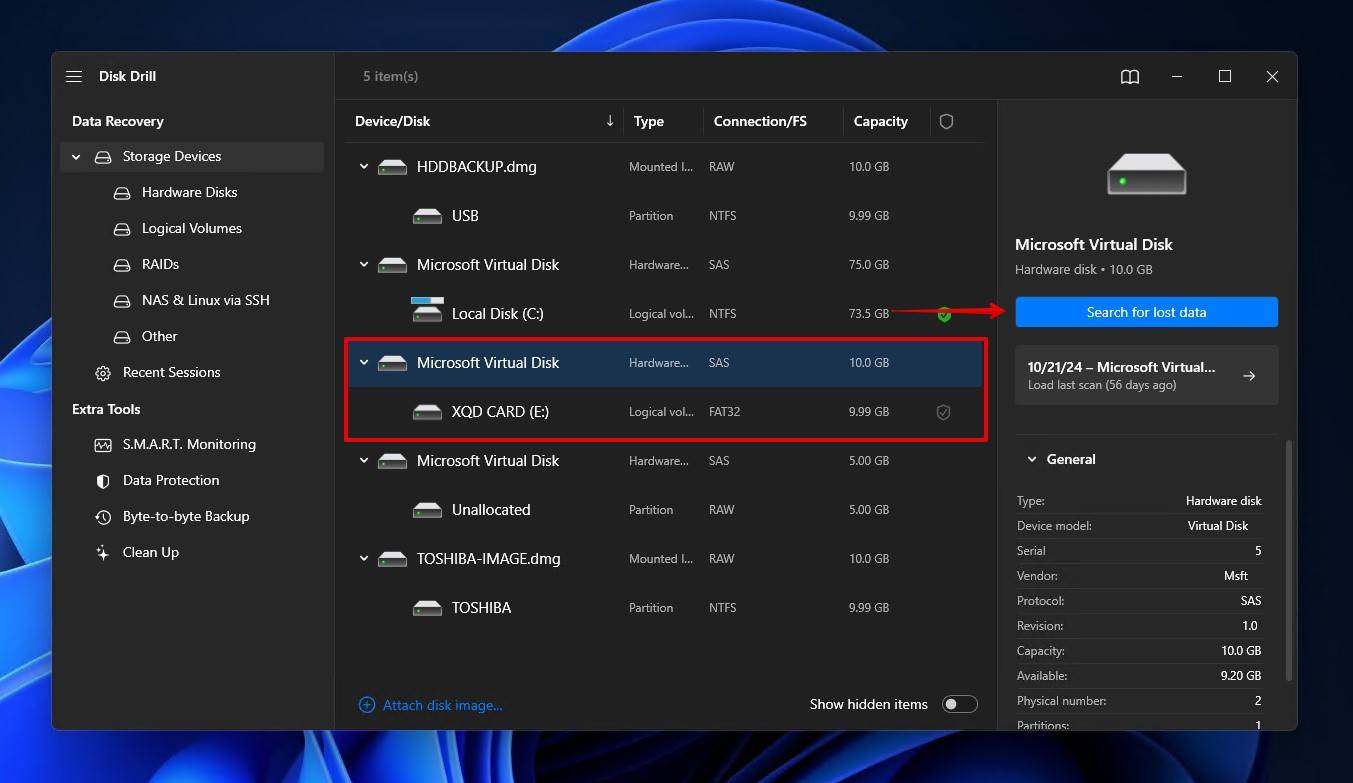This screenshot has width=1353, height=783.
Task: Open Clean Up in Extra Tools
Action: [x=151, y=553]
